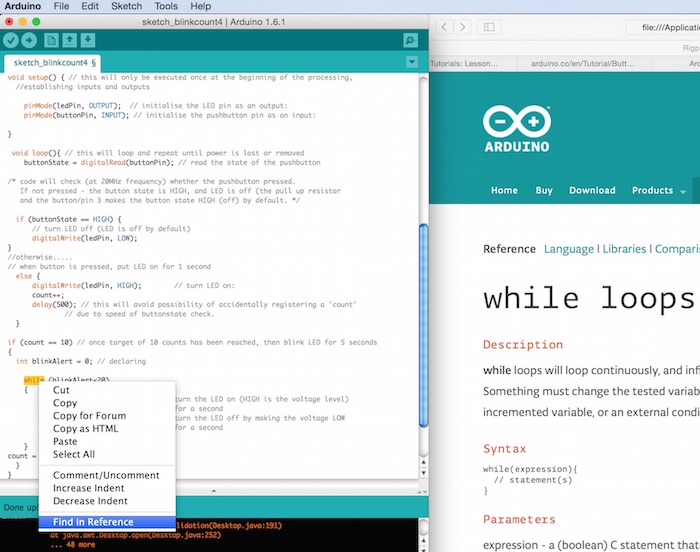Switch to Tutorials: Lesson browser tab
The width and height of the screenshot is (700, 552).
(472, 63)
